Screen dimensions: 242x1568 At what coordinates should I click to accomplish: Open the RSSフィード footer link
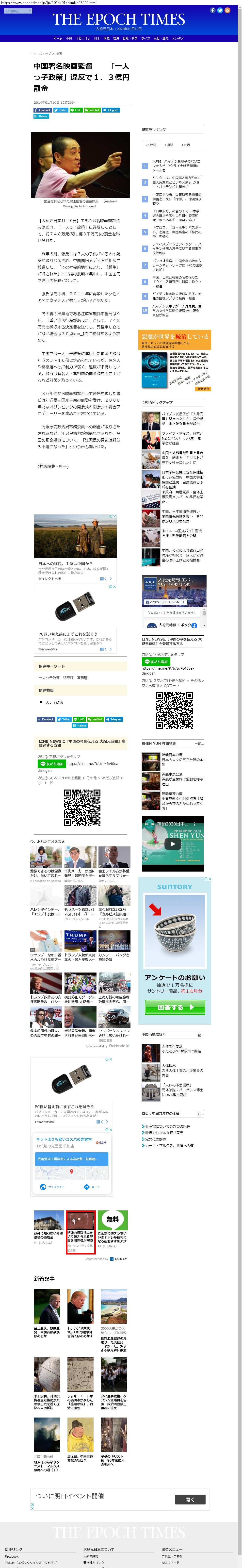[x=171, y=1563]
